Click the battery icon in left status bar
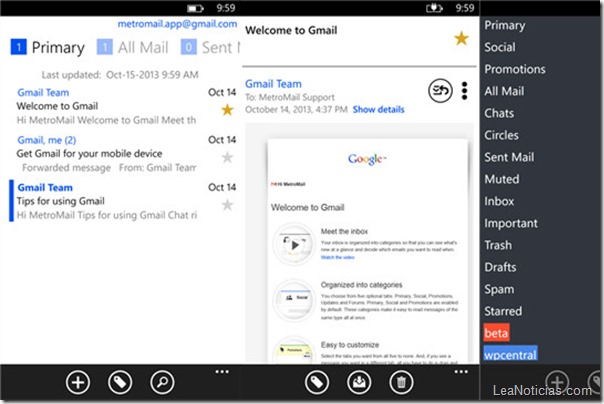 pos(196,8)
